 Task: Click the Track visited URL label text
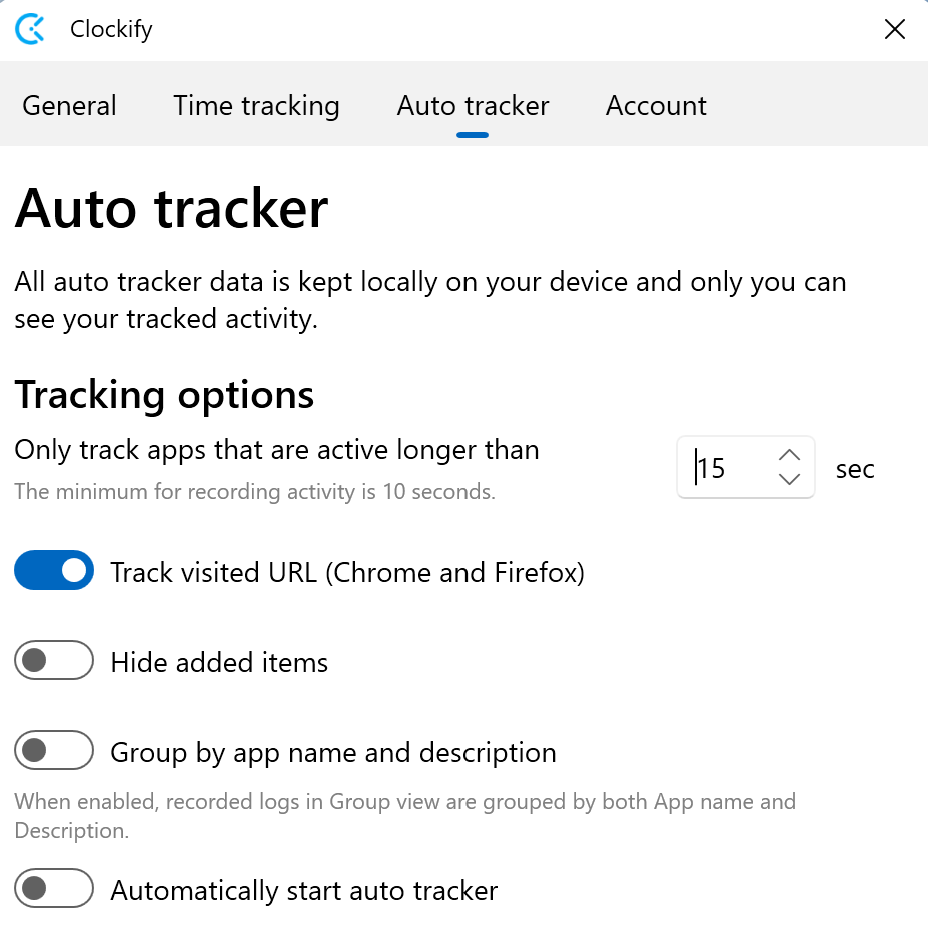[347, 573]
